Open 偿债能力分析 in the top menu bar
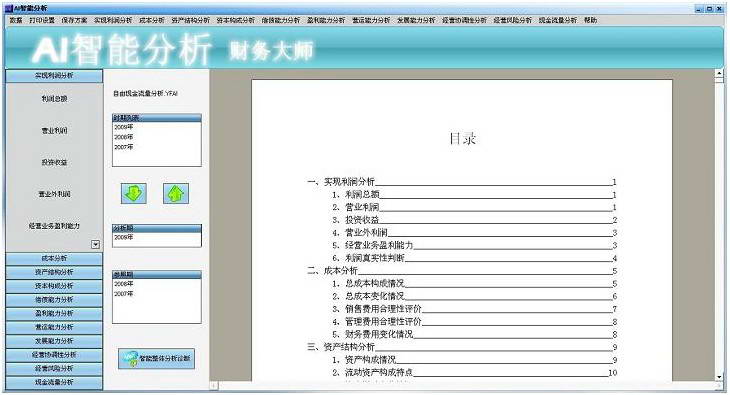Viewport: 730px width, 395px height. [281, 20]
